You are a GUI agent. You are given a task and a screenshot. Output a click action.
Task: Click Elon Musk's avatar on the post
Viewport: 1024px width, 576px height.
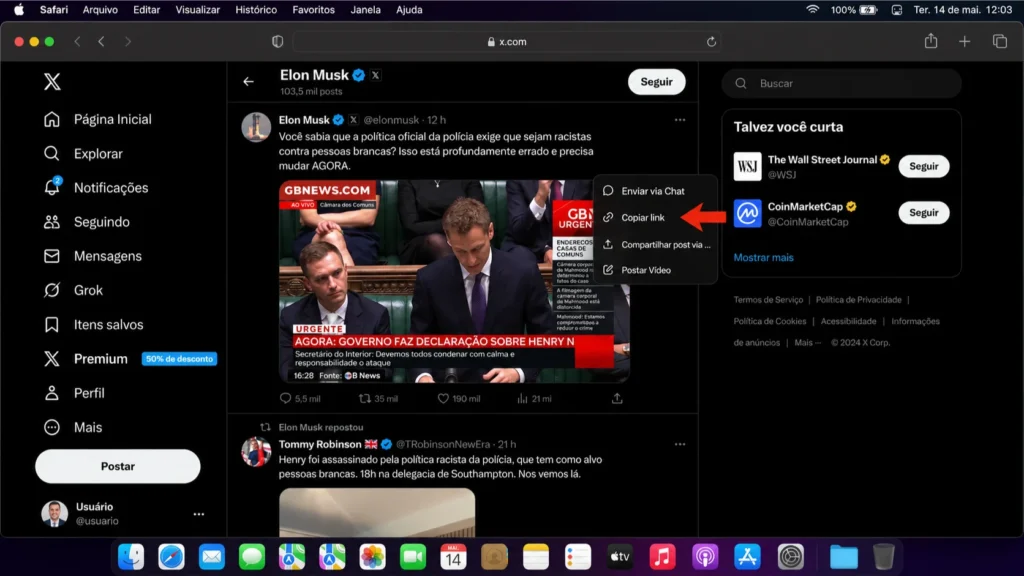pyautogui.click(x=256, y=127)
